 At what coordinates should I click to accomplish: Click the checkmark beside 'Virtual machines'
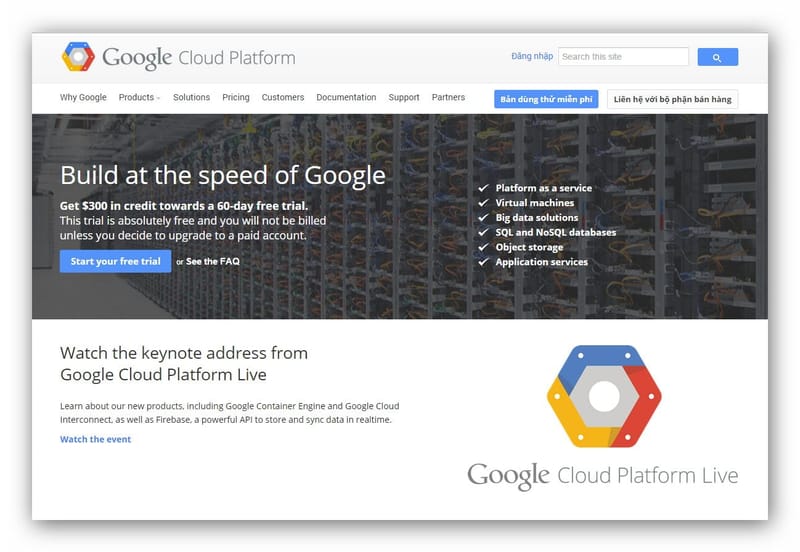tap(484, 203)
